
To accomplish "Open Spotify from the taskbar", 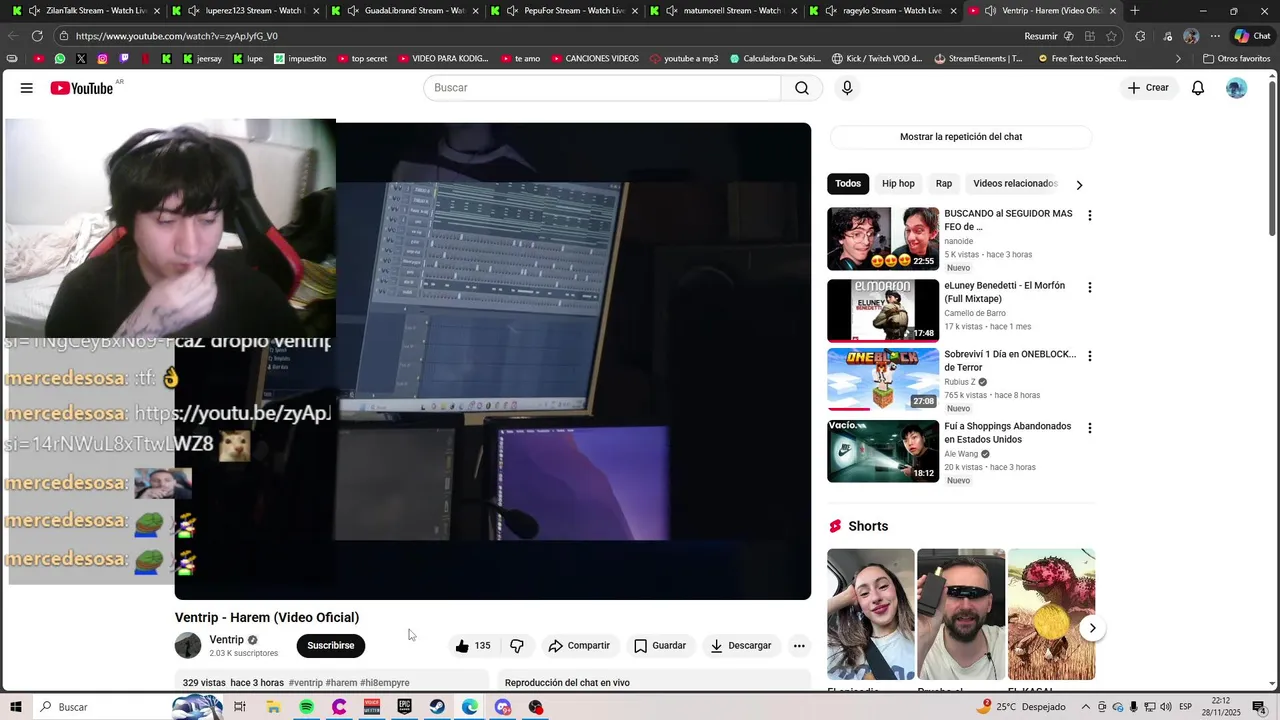I will click(x=306, y=707).
